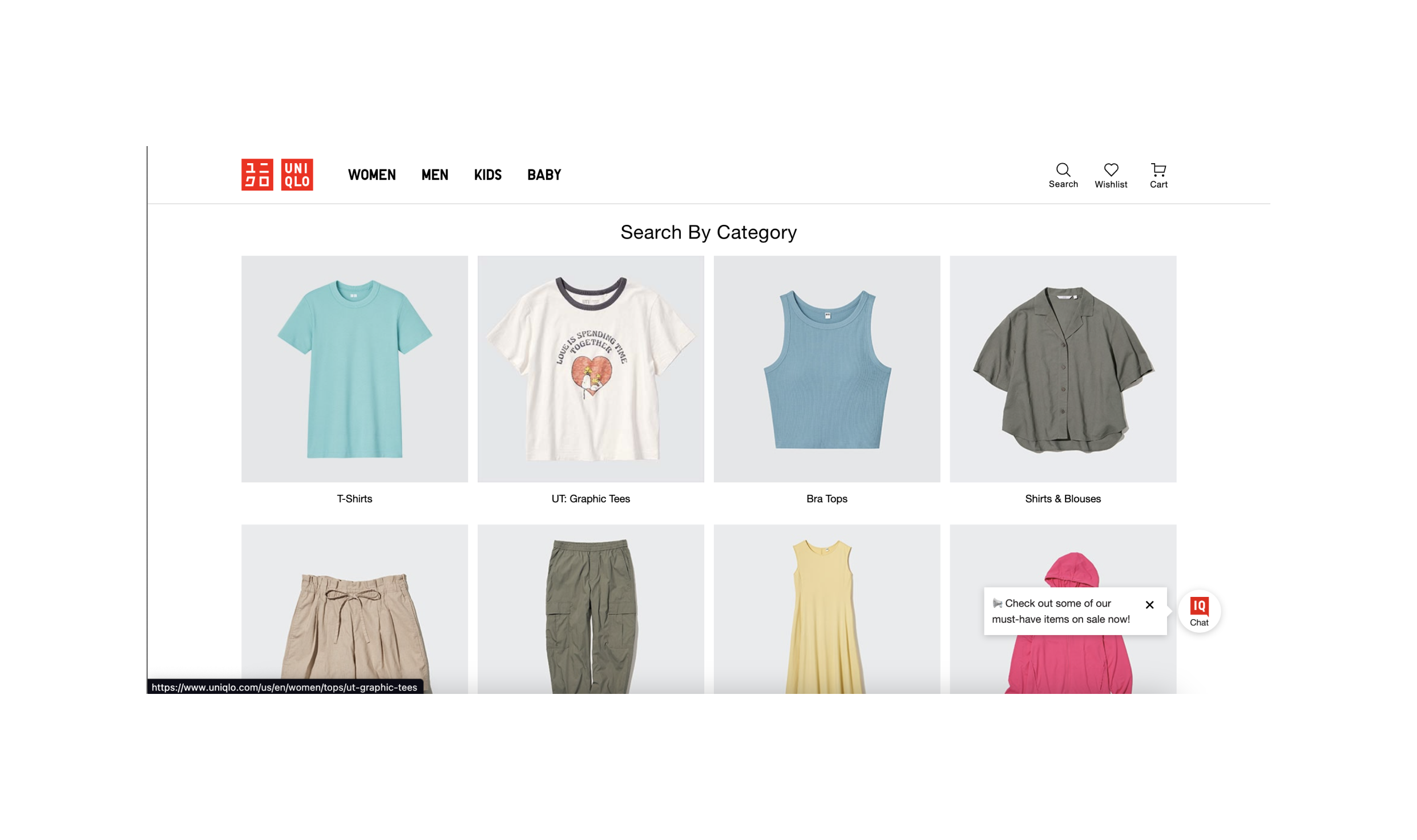Select the gray blouse thumbnail
The image size is (1417, 840).
coord(1063,369)
